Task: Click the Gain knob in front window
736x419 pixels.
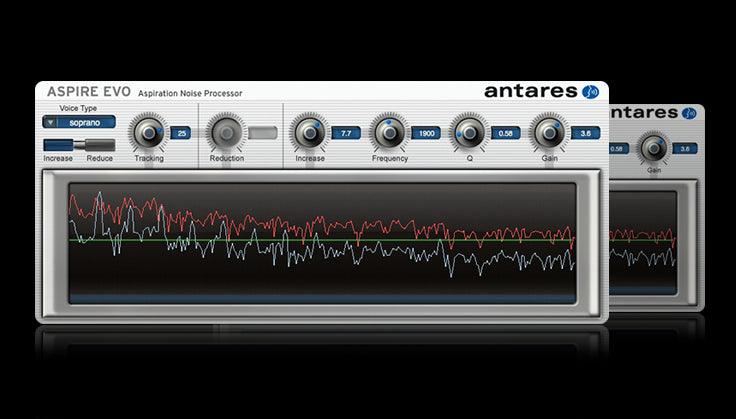Action: point(549,133)
